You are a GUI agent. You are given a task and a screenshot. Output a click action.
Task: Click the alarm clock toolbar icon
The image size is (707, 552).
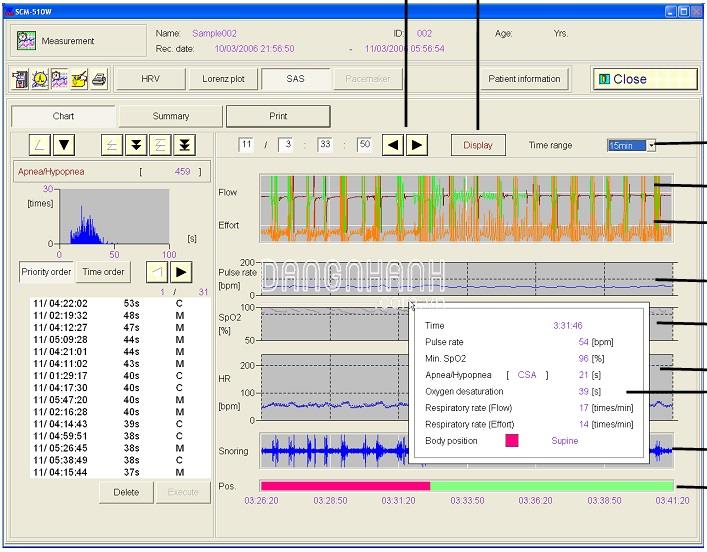coord(40,79)
